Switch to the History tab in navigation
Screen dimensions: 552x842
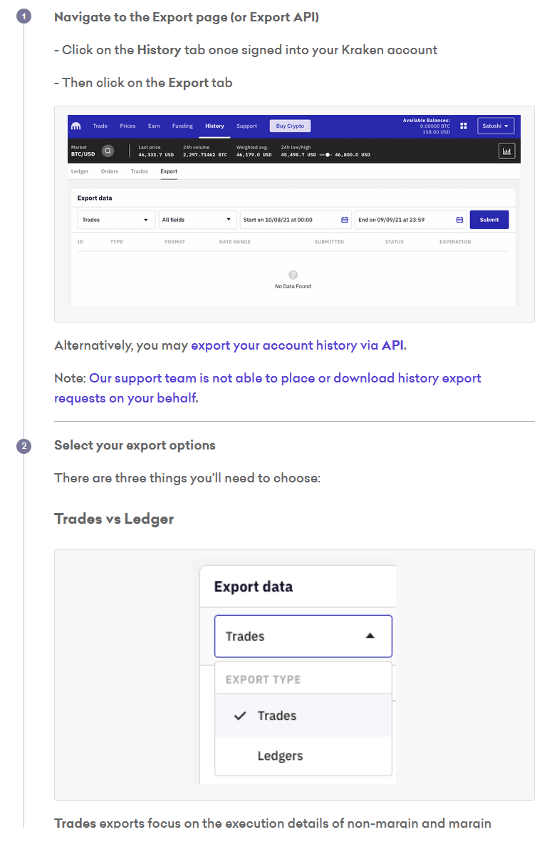coord(214,126)
